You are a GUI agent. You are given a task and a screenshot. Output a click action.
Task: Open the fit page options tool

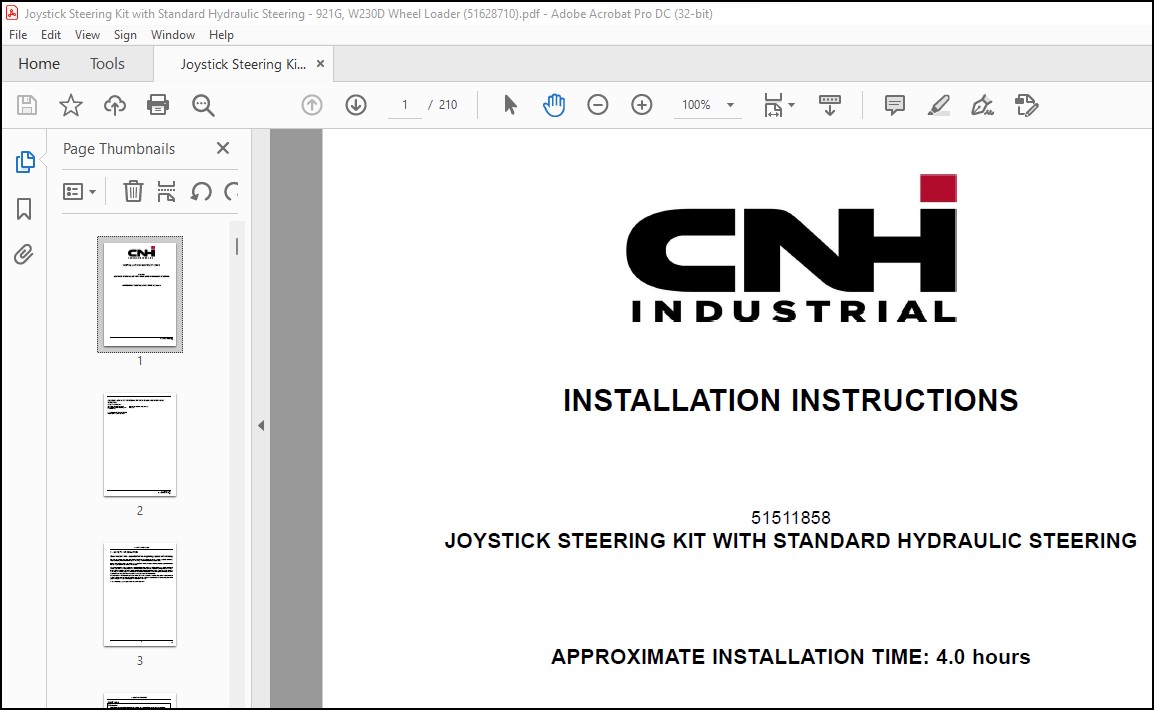[x=773, y=105]
